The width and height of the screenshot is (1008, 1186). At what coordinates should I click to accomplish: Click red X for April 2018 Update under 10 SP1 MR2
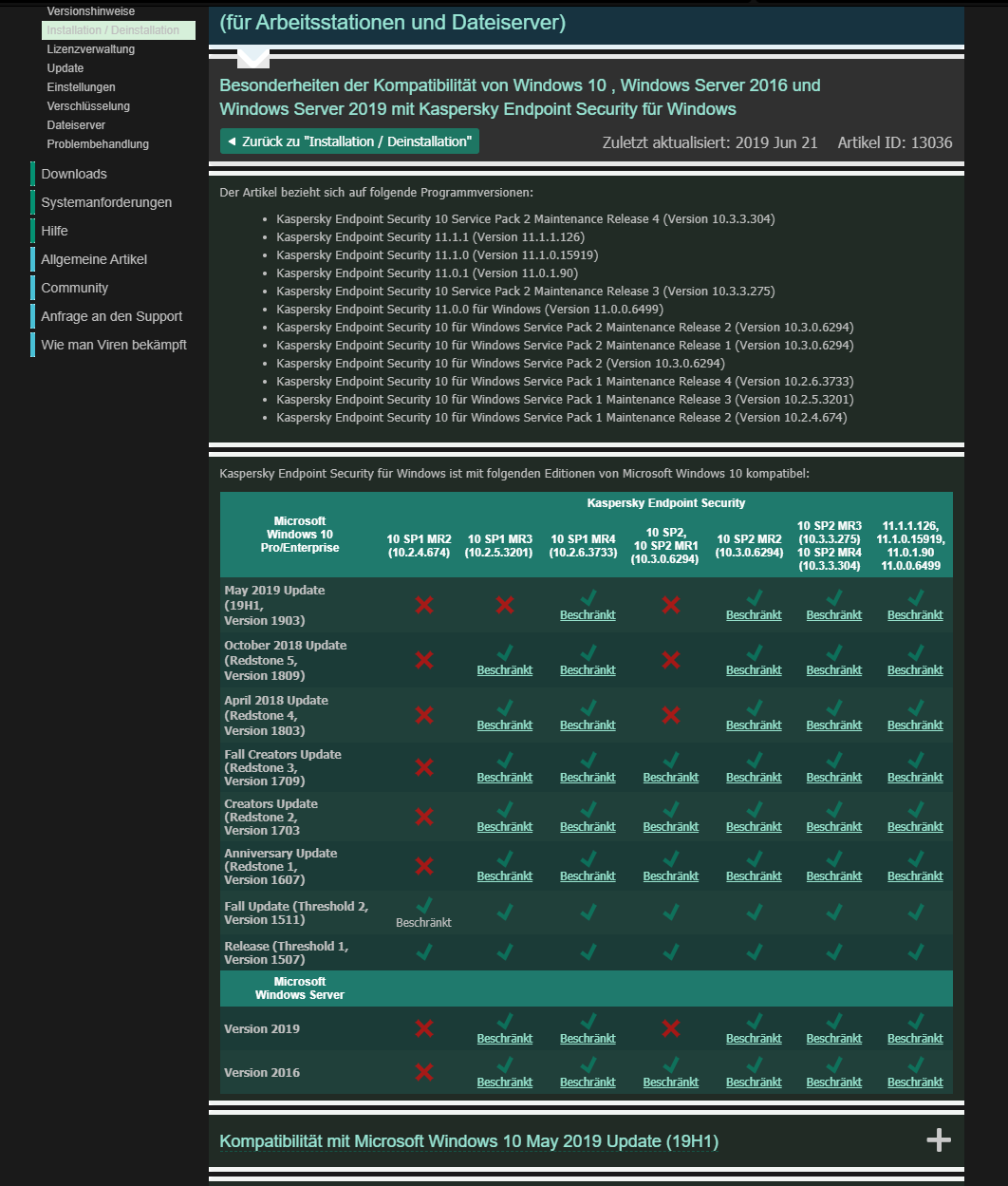pos(423,715)
